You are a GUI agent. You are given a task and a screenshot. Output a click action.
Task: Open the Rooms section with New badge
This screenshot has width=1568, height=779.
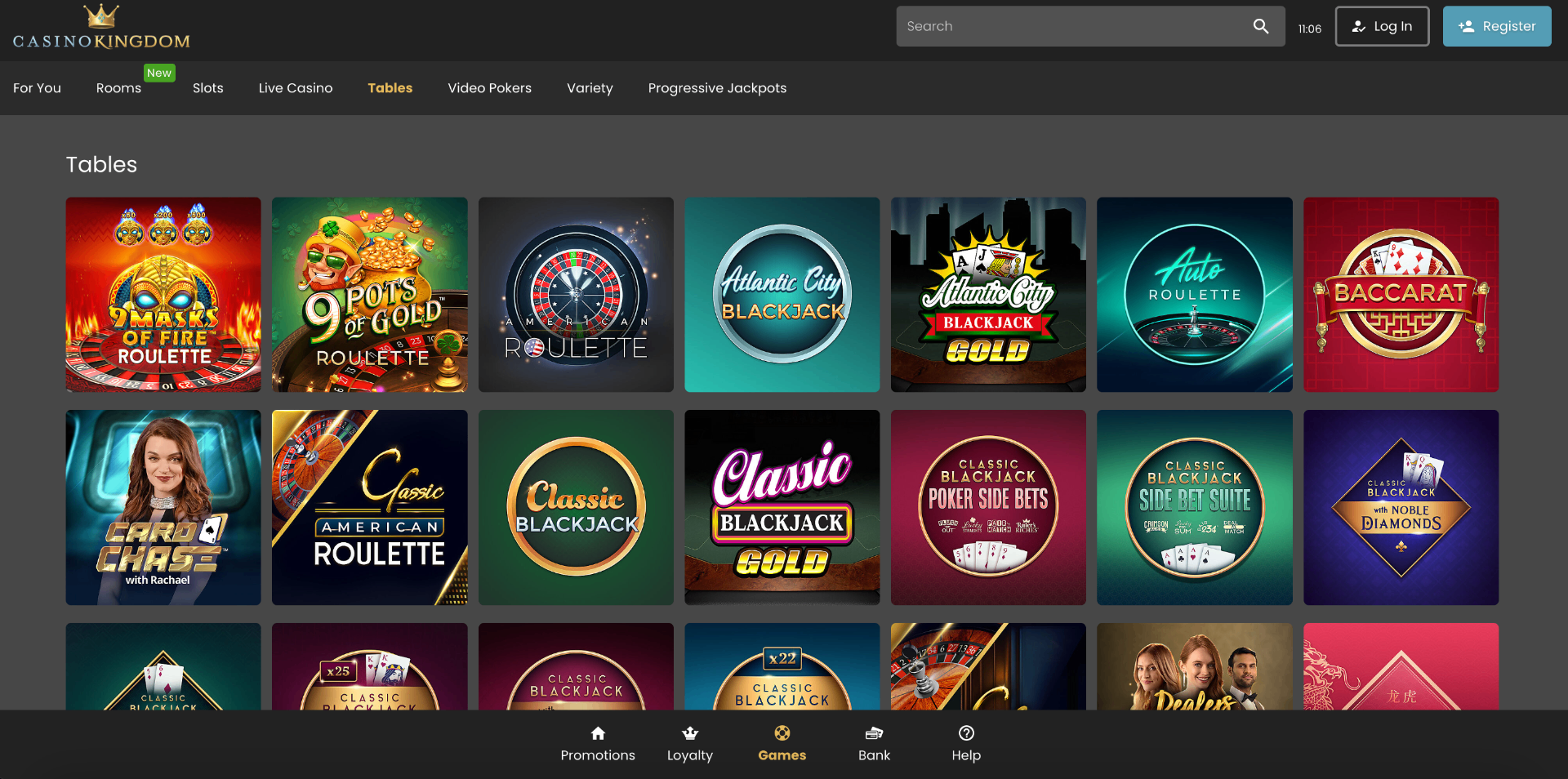[118, 88]
